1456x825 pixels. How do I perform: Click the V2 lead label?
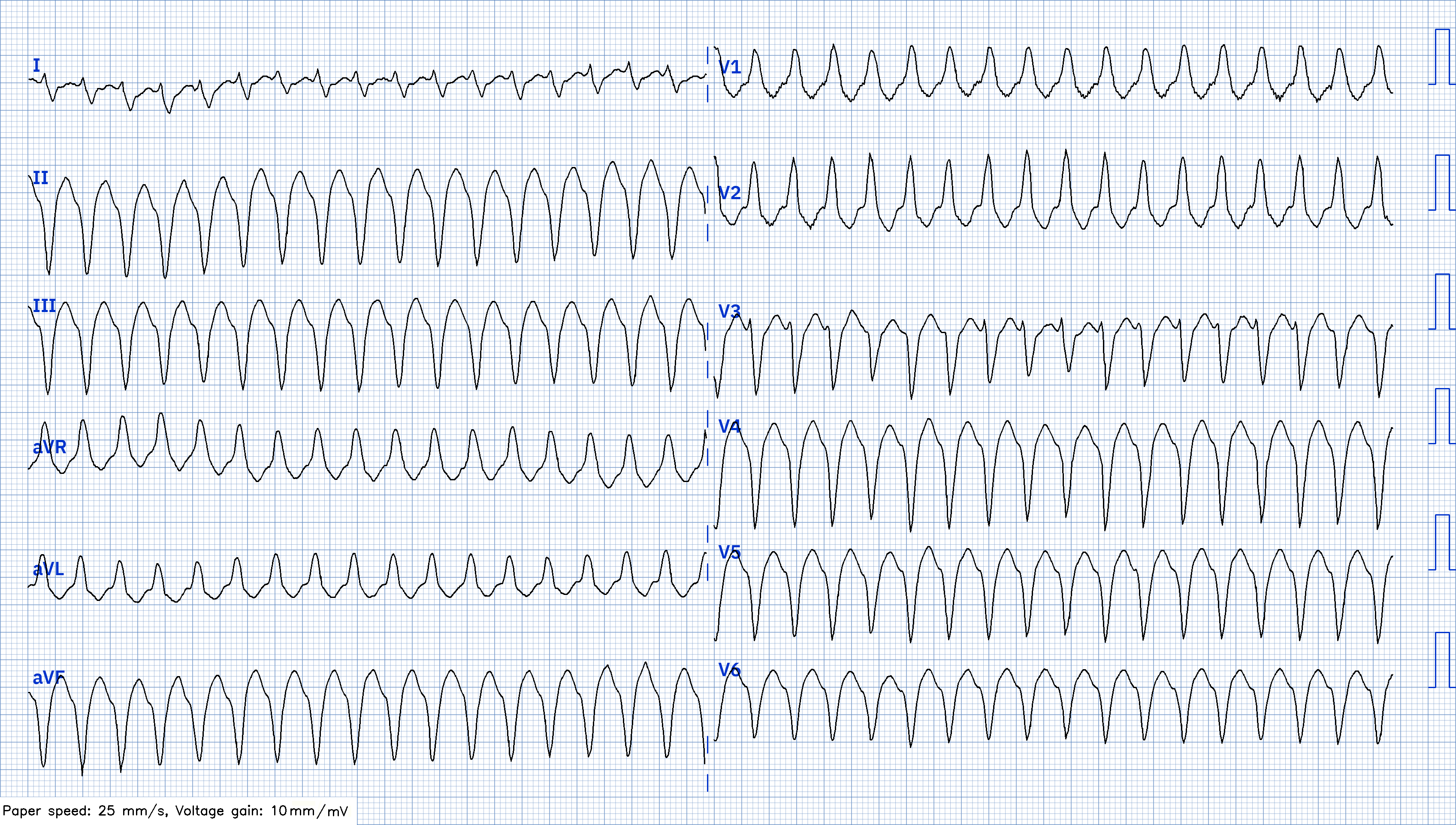coord(729,193)
